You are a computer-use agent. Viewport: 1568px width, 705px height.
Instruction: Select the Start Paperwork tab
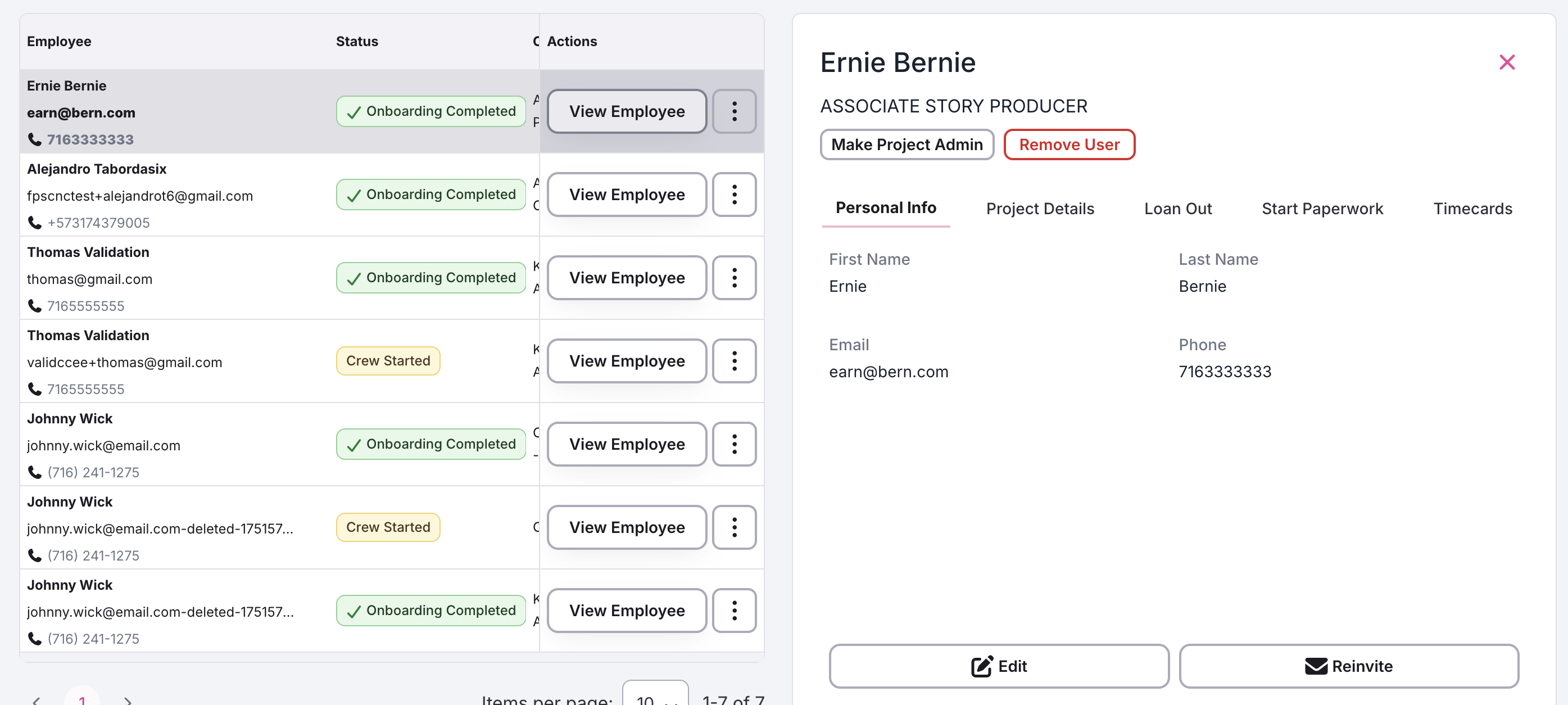1322,209
